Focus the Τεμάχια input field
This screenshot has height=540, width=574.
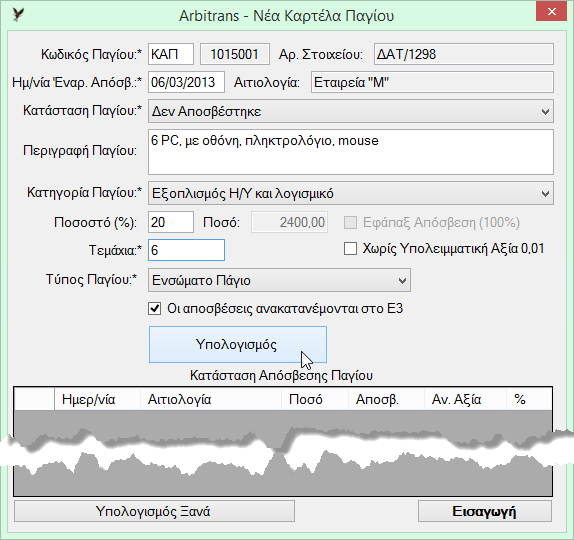click(186, 250)
